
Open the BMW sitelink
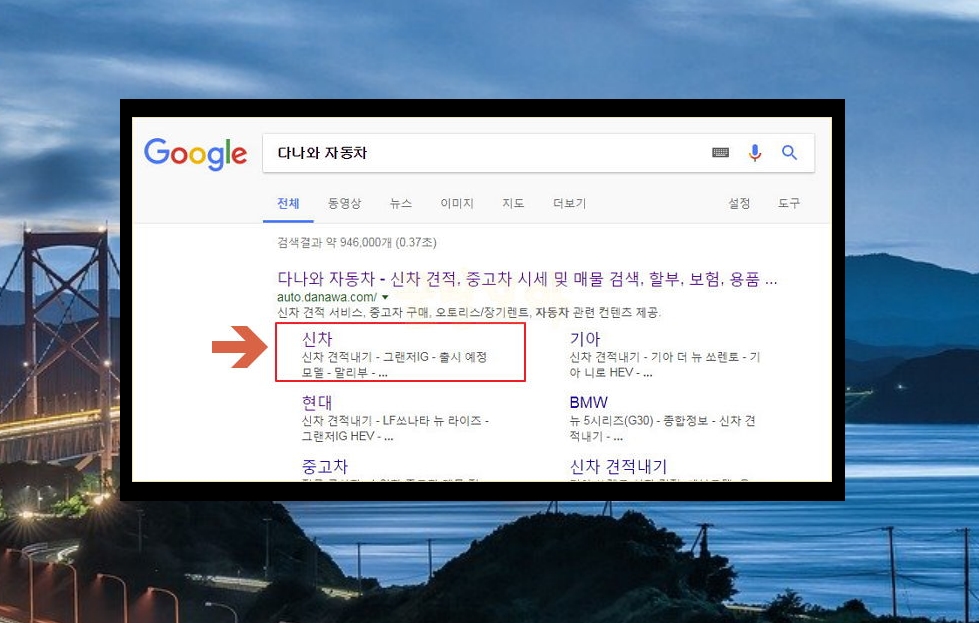click(589, 403)
